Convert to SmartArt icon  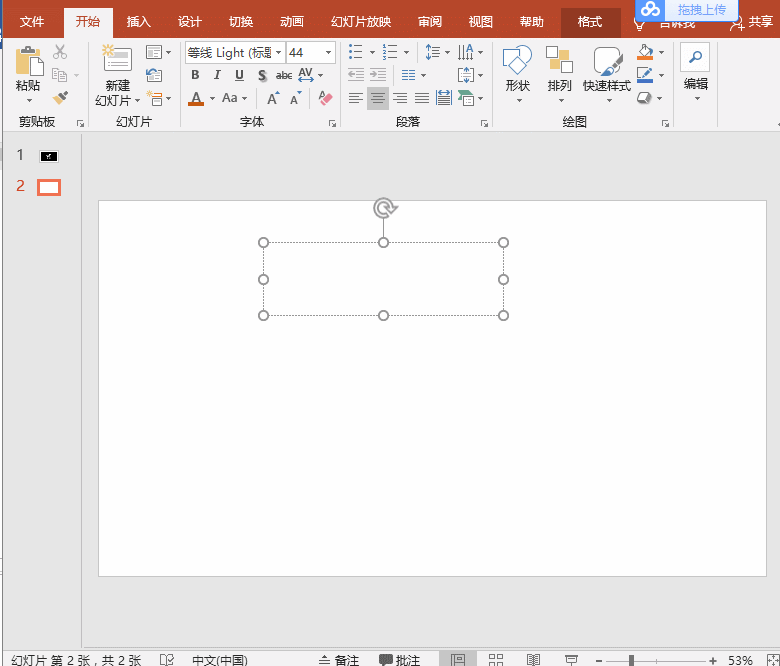tap(466, 98)
